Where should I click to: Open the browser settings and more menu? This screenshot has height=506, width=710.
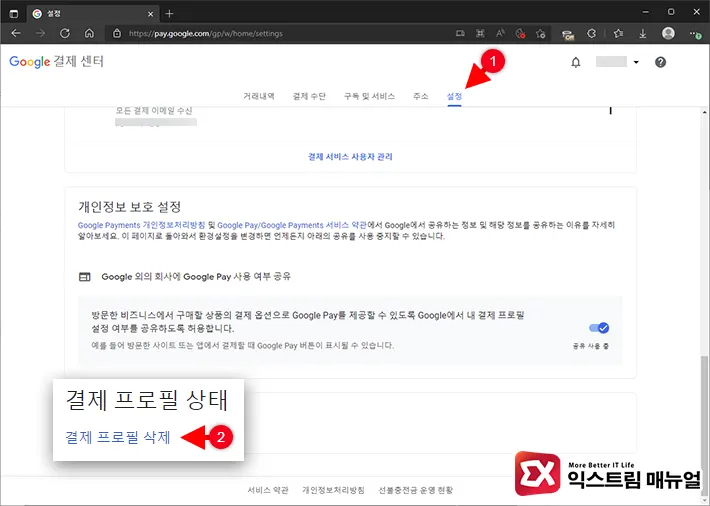(x=695, y=34)
